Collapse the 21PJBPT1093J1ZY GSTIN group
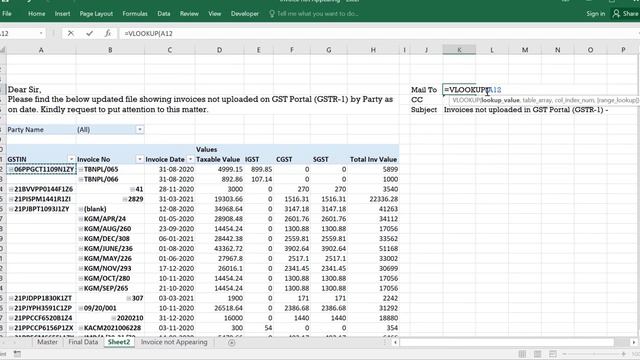Screen dimensions: 640x360 [11, 209]
